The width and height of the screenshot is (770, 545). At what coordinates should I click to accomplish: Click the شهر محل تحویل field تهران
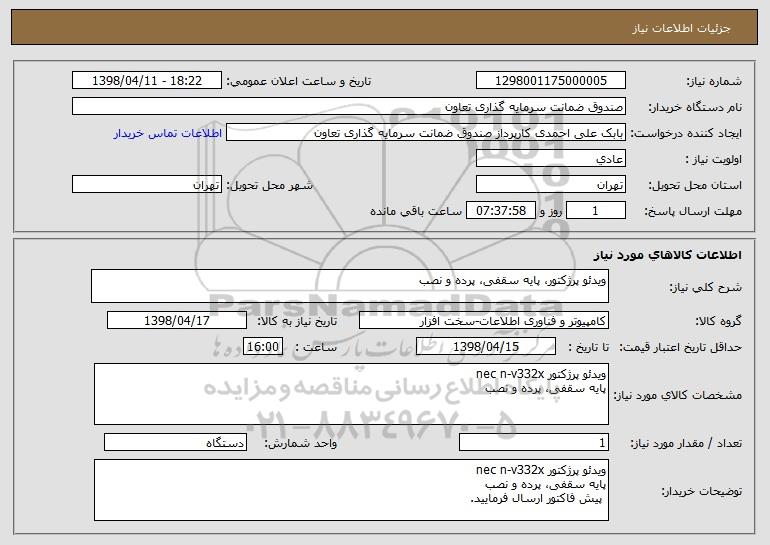click(x=147, y=185)
